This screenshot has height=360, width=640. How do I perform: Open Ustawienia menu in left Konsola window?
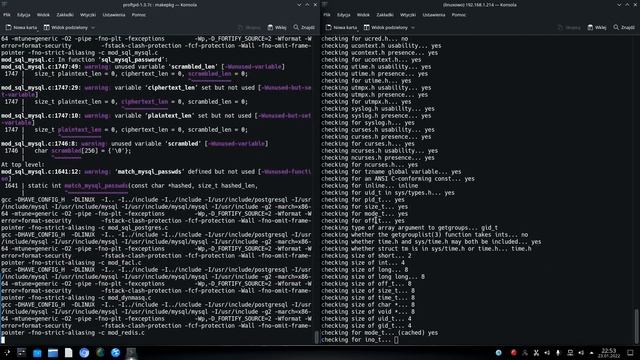(x=114, y=15)
